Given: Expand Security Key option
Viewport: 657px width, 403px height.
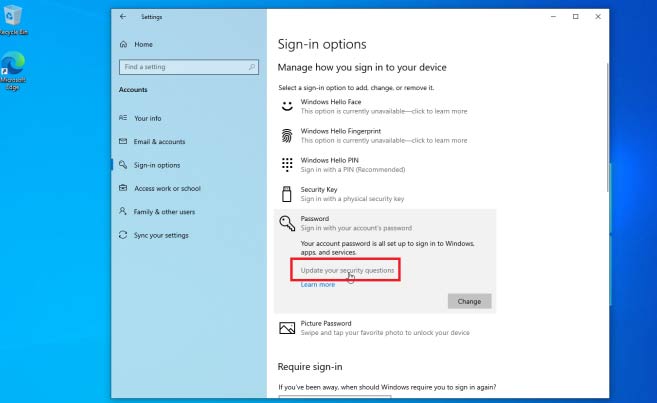Looking at the screenshot, I should (384, 194).
